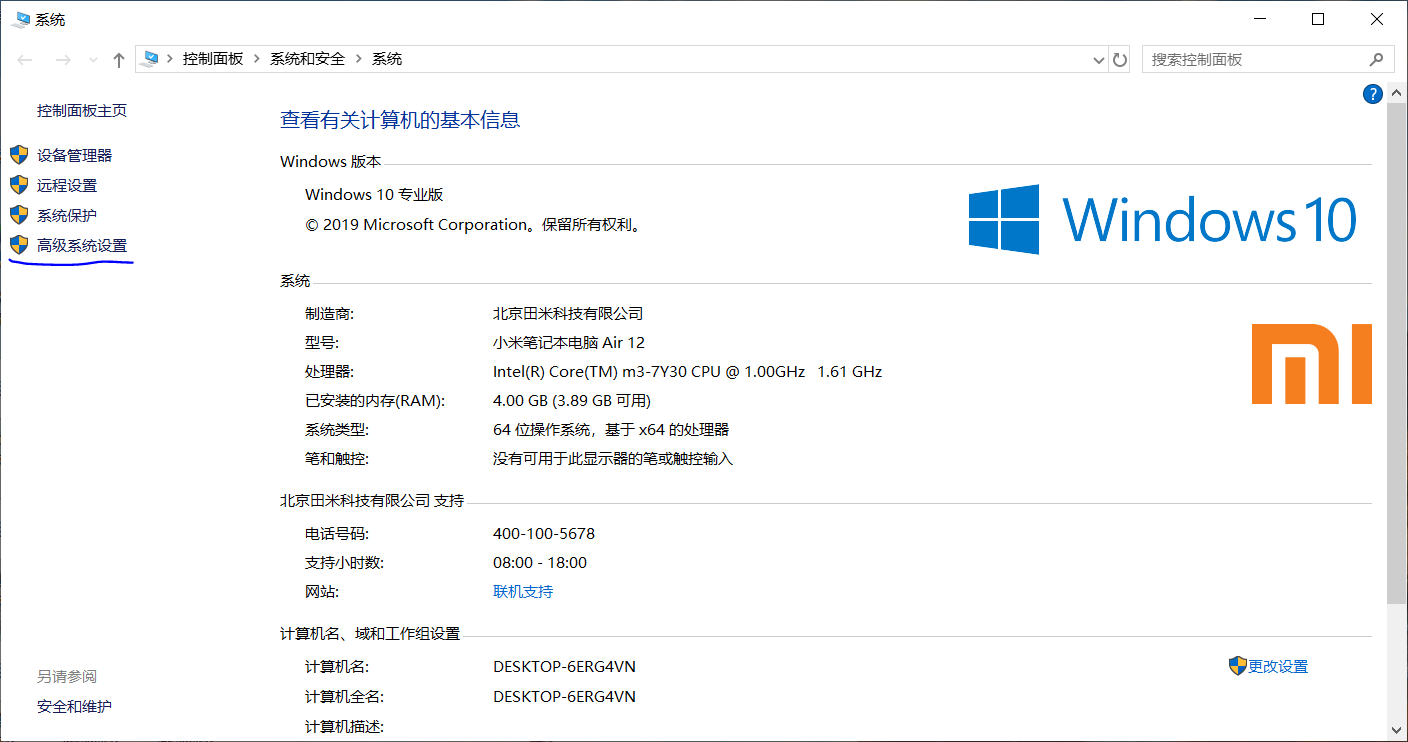This screenshot has height=742, width=1408.
Task: Click shield icon next to 设备管理器
Action: tap(19, 155)
